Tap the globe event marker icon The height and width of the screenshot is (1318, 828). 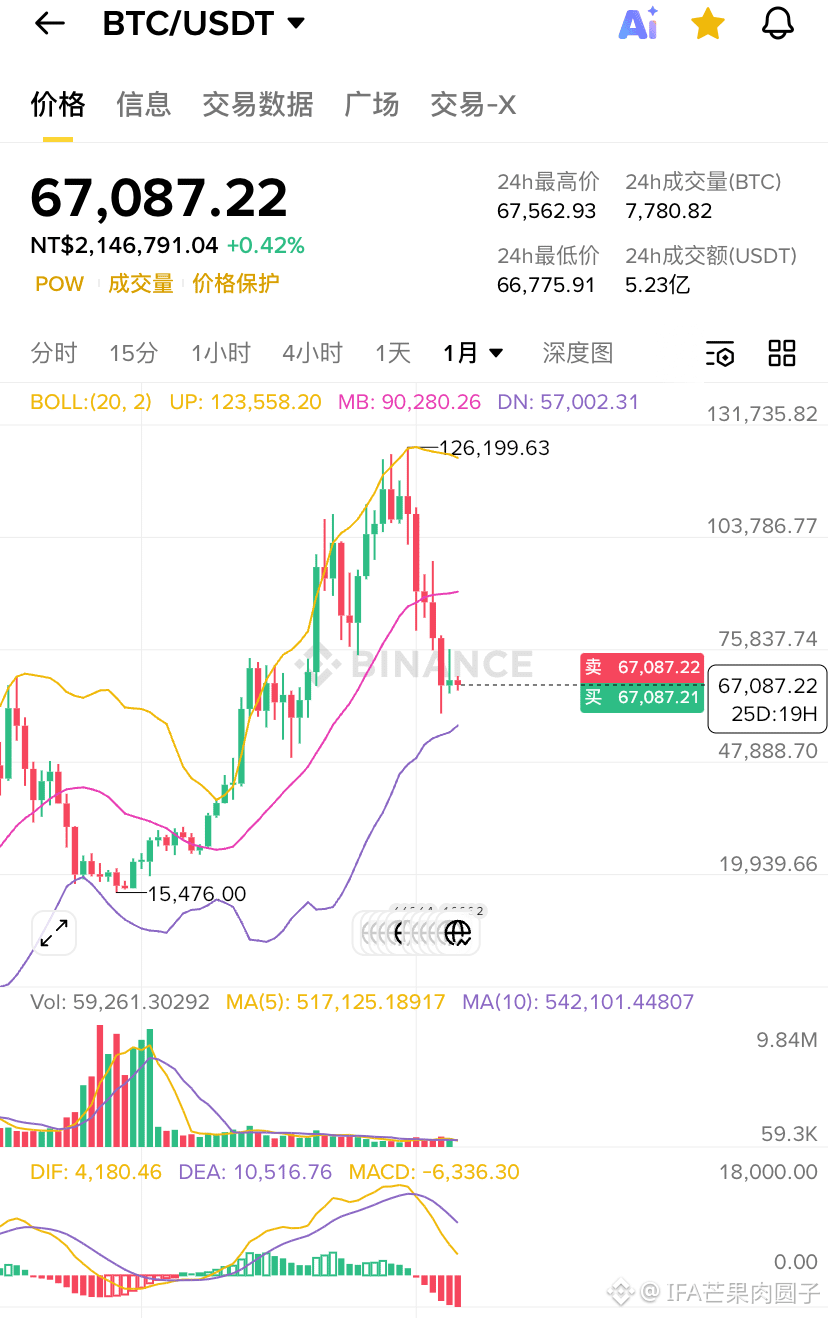(x=458, y=933)
